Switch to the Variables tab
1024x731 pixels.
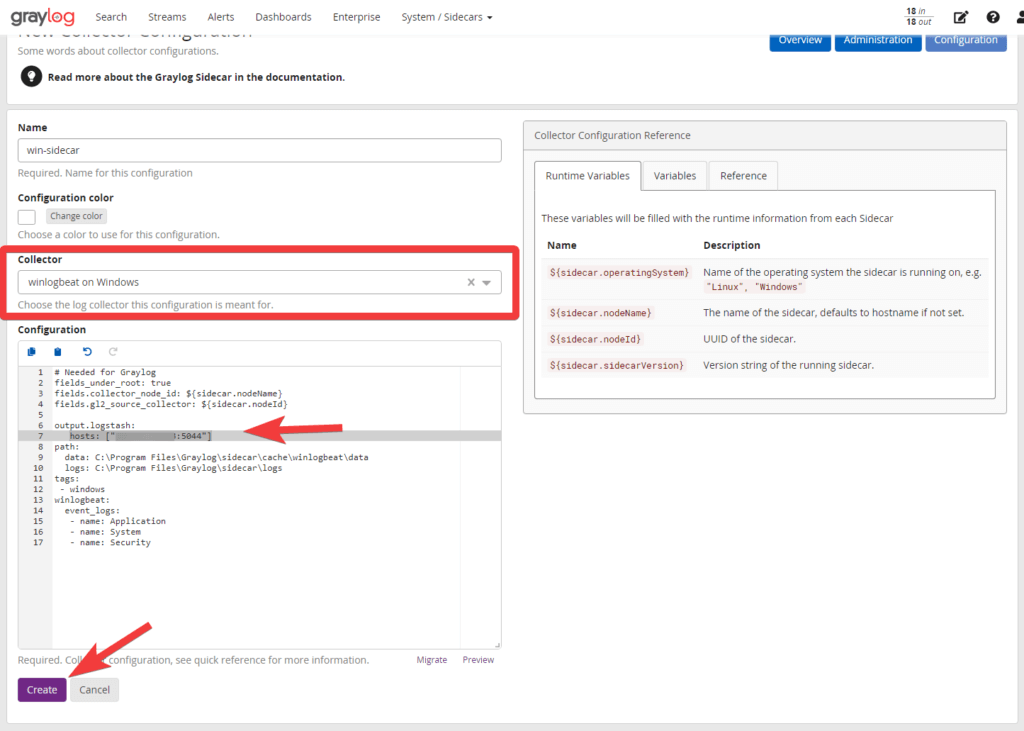(x=675, y=176)
